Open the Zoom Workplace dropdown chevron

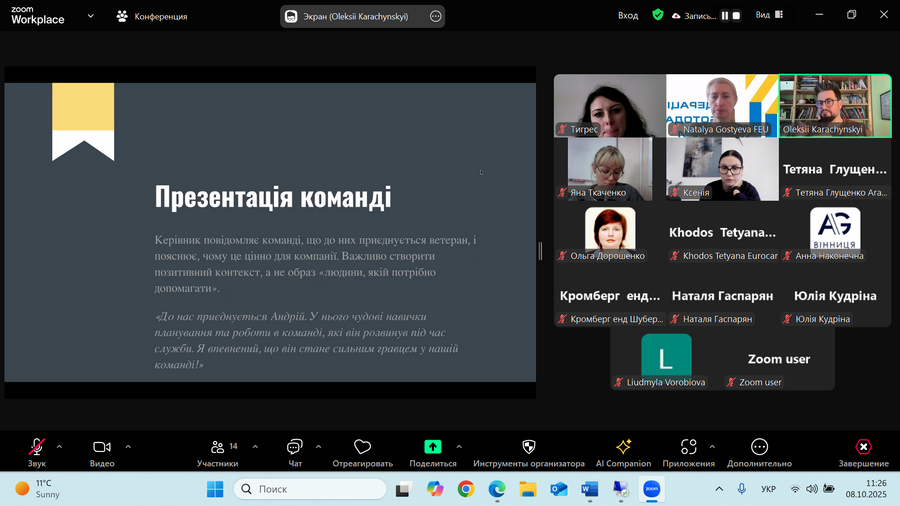pos(91,16)
